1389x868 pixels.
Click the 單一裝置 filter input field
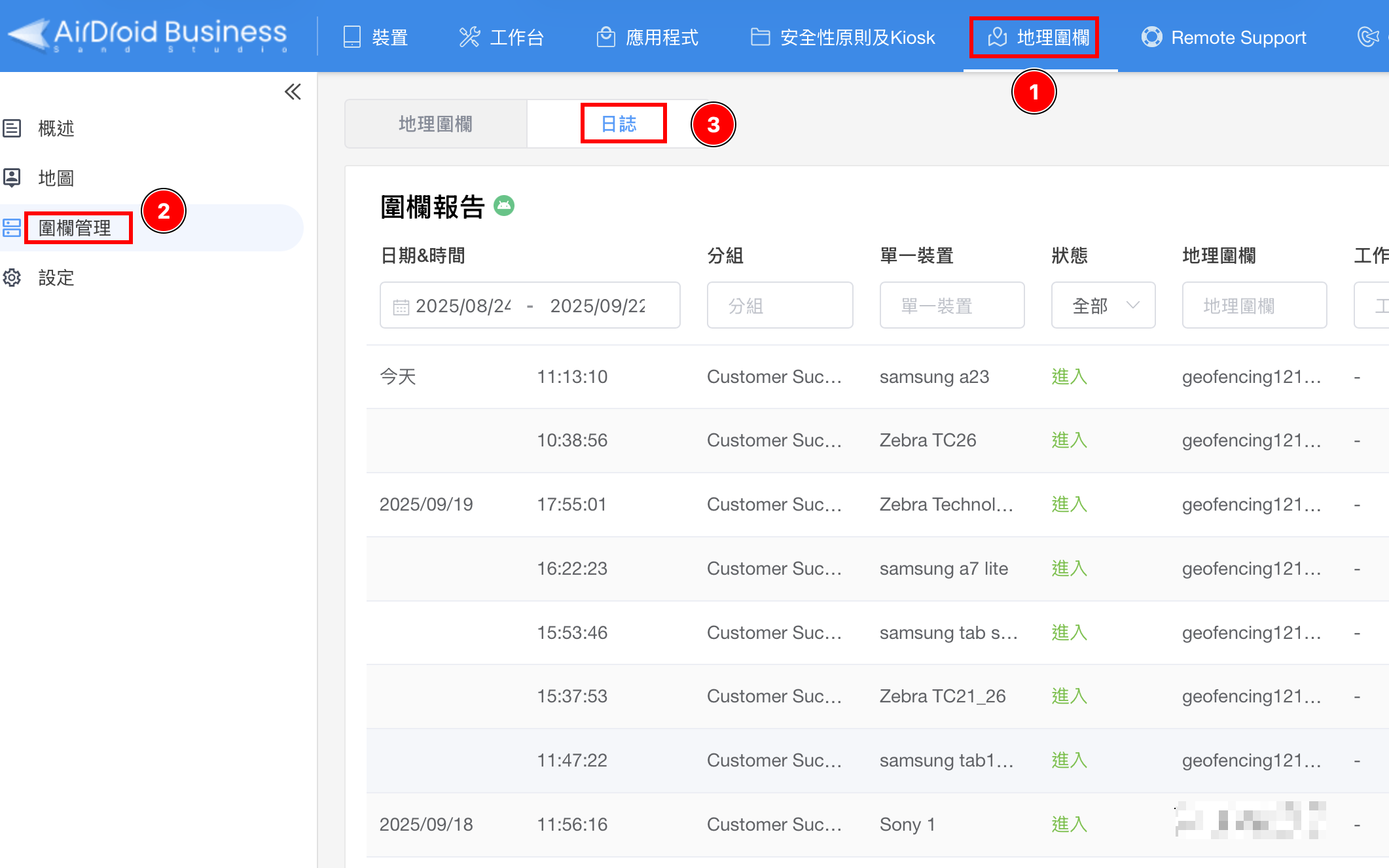pyautogui.click(x=952, y=305)
